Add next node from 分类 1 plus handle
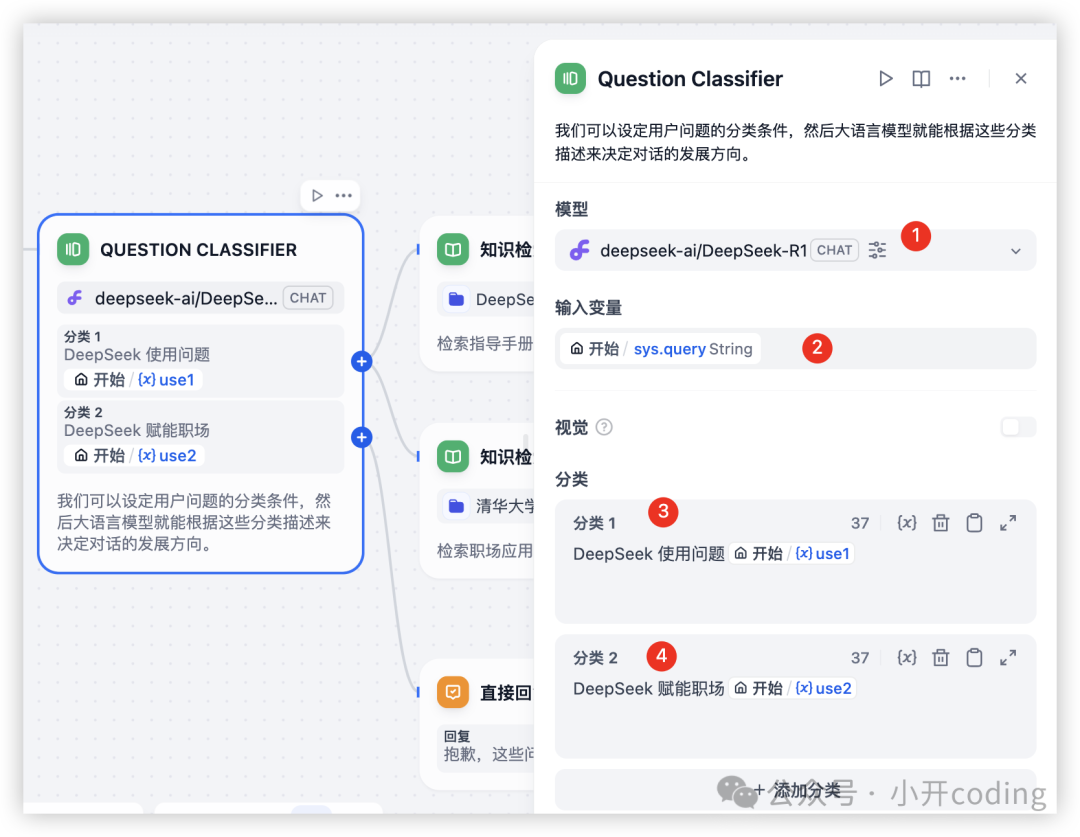The image size is (1080, 837). [x=362, y=362]
